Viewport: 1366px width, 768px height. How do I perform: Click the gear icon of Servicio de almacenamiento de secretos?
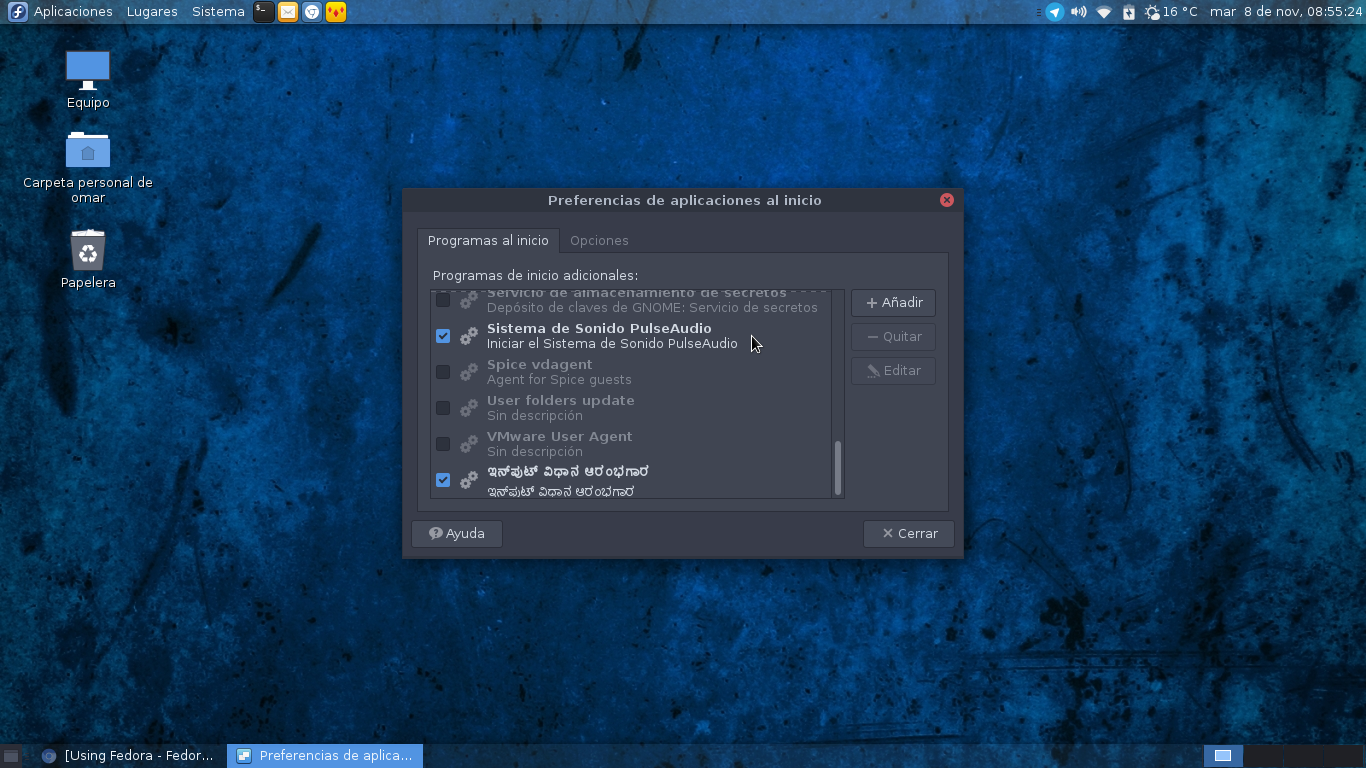pyautogui.click(x=469, y=300)
